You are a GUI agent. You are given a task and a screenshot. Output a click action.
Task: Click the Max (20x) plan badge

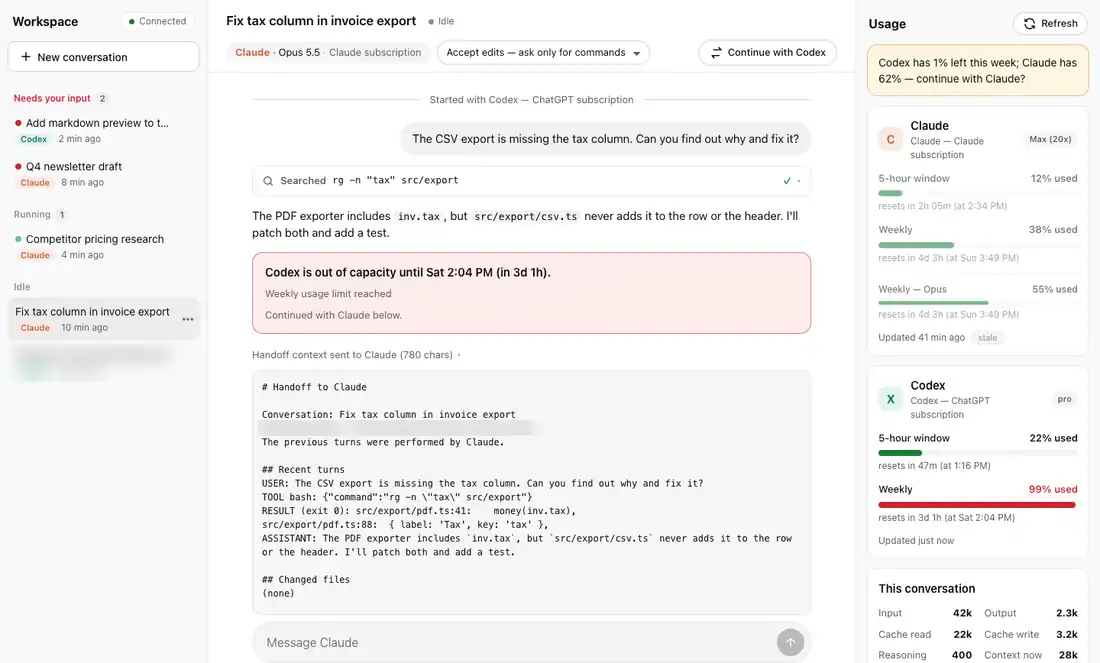[x=1050, y=139]
